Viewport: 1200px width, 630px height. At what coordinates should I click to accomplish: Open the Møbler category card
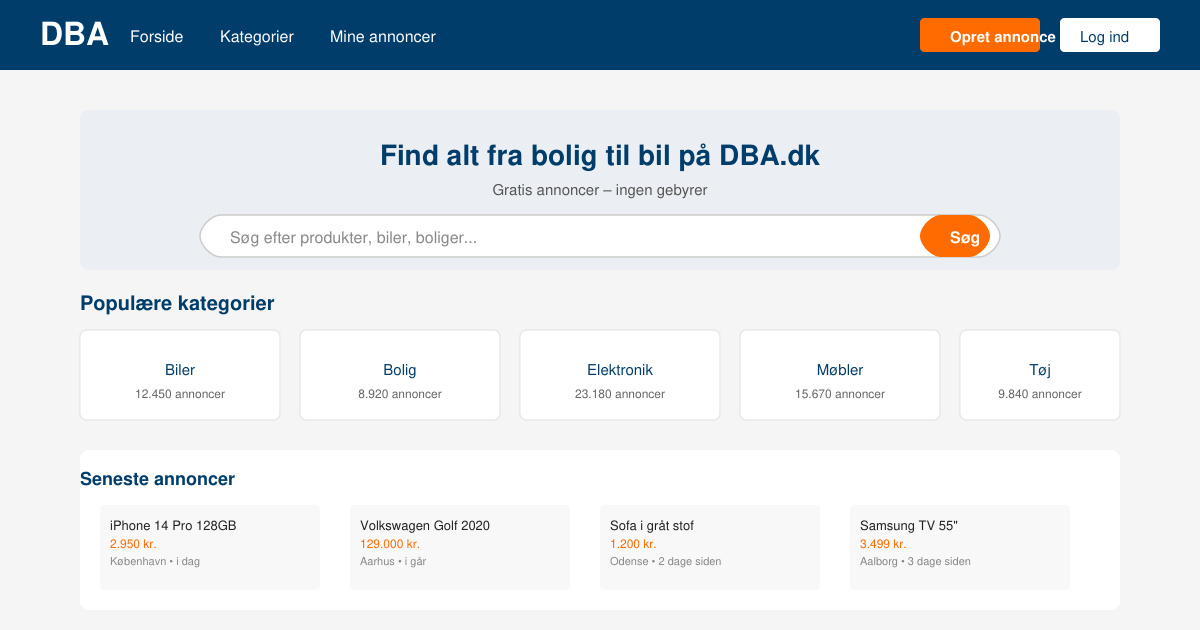tap(840, 375)
